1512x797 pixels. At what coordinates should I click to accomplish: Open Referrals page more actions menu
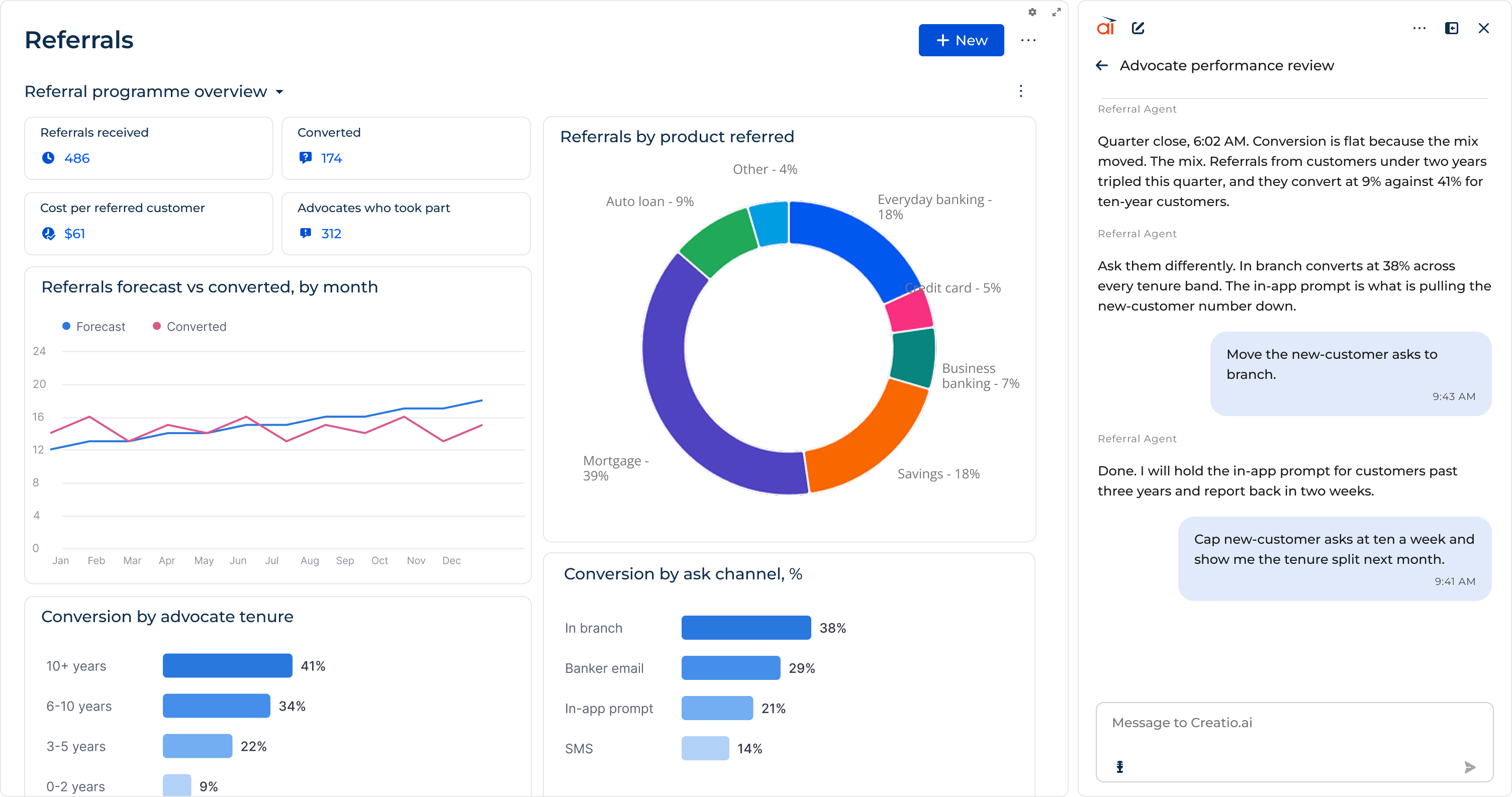pyautogui.click(x=1028, y=40)
